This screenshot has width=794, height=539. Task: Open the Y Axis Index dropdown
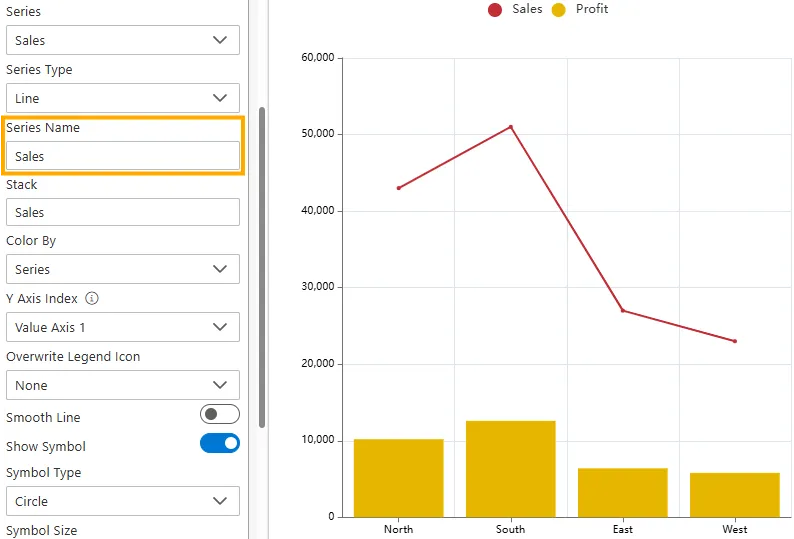[122, 328]
